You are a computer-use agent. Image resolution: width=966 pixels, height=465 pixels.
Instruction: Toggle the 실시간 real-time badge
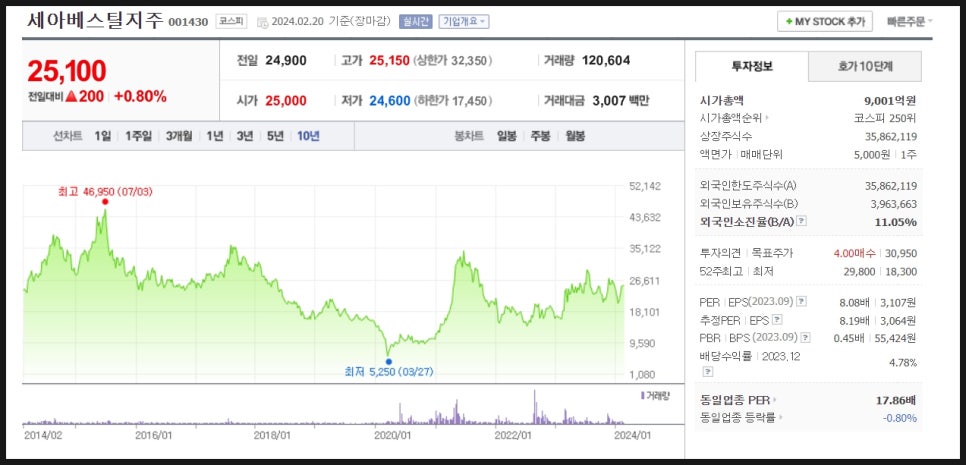point(416,22)
